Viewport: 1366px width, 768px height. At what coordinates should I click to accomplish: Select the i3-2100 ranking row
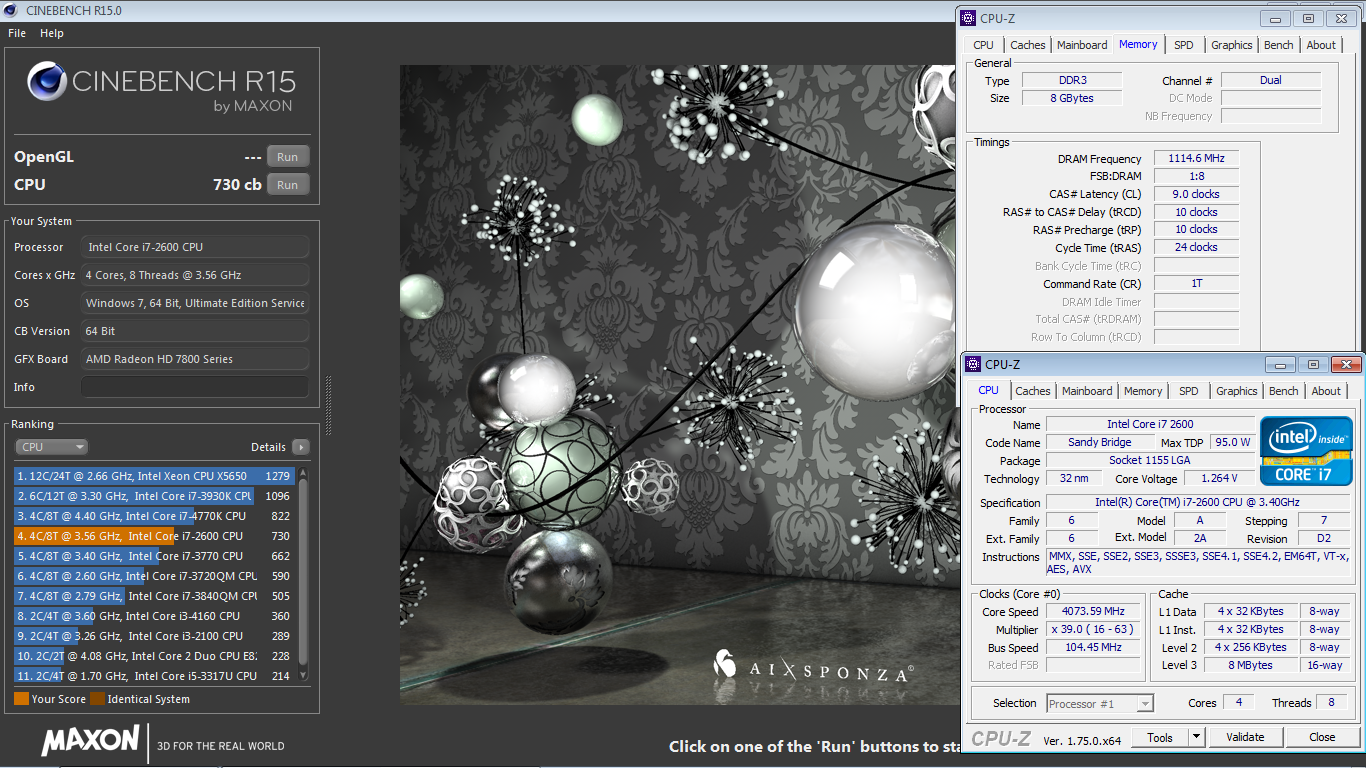click(155, 636)
